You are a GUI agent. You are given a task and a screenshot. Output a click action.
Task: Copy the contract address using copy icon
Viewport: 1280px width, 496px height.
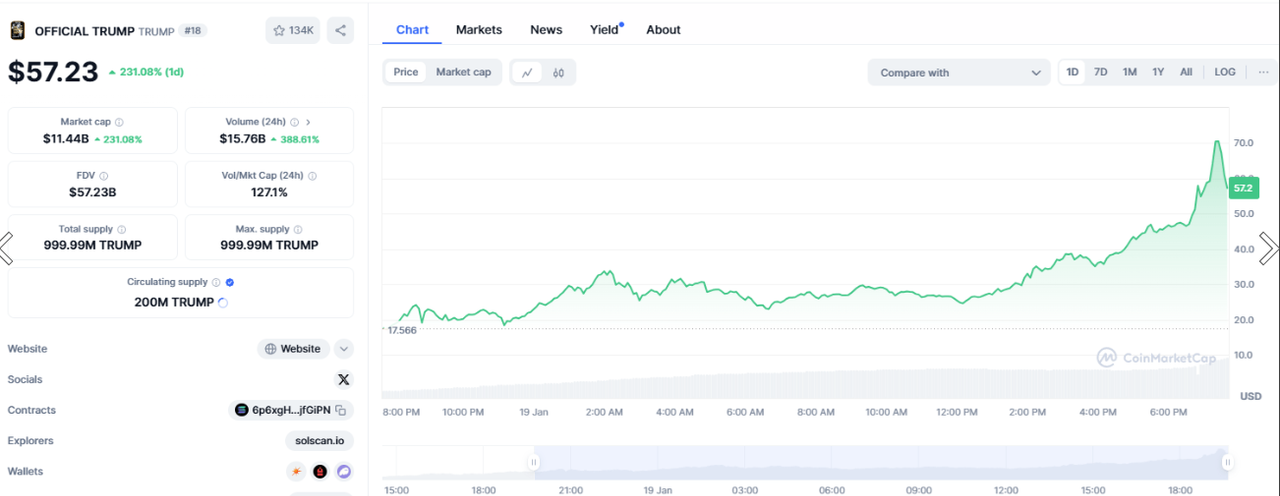point(340,410)
